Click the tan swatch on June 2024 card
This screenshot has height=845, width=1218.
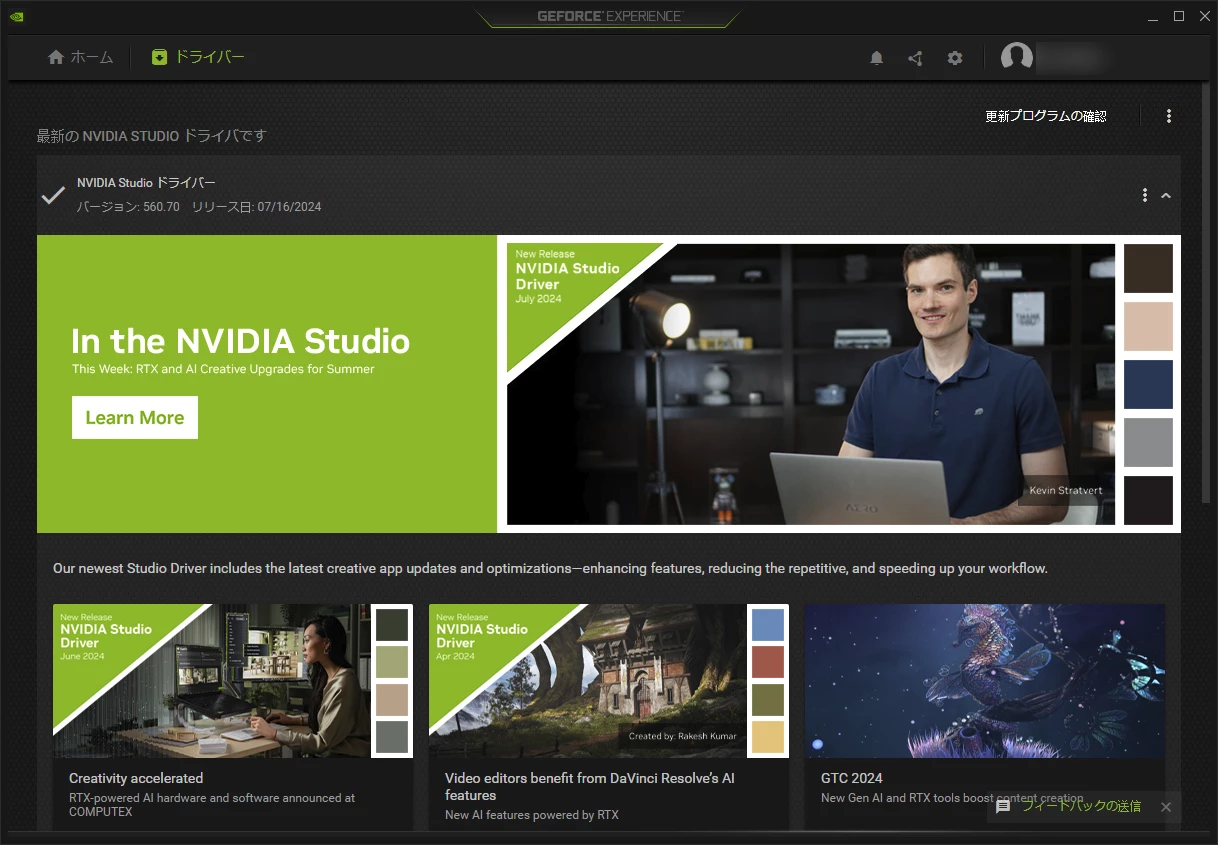tap(392, 700)
